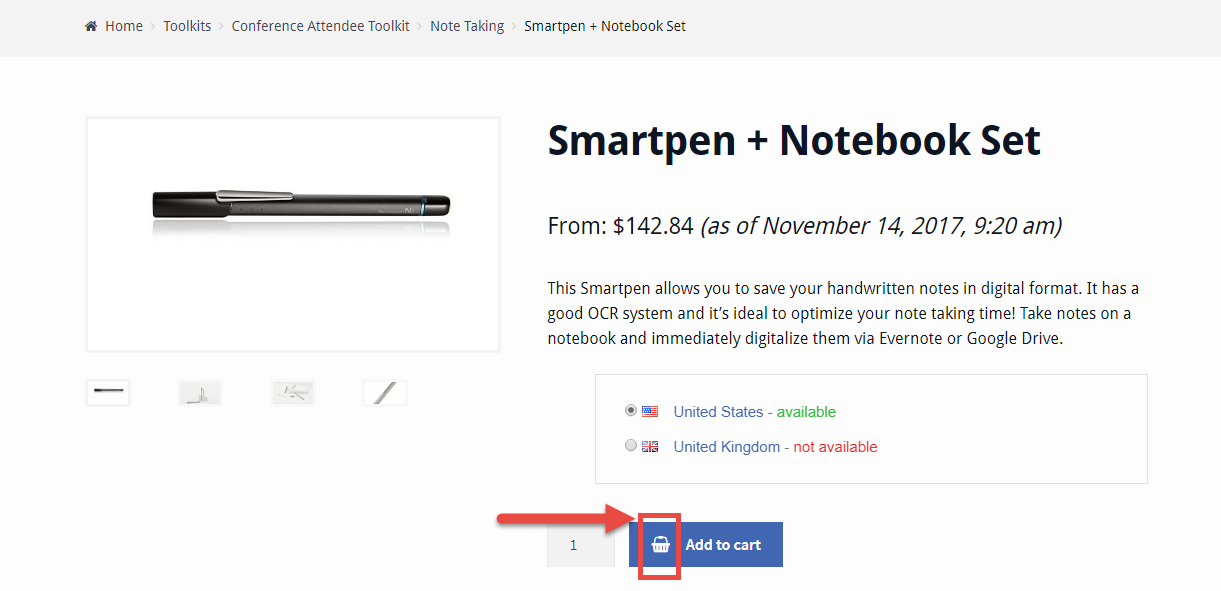Viewport: 1221px width, 591px height.
Task: Select the notebook sketch thumbnail
Action: 292,391
